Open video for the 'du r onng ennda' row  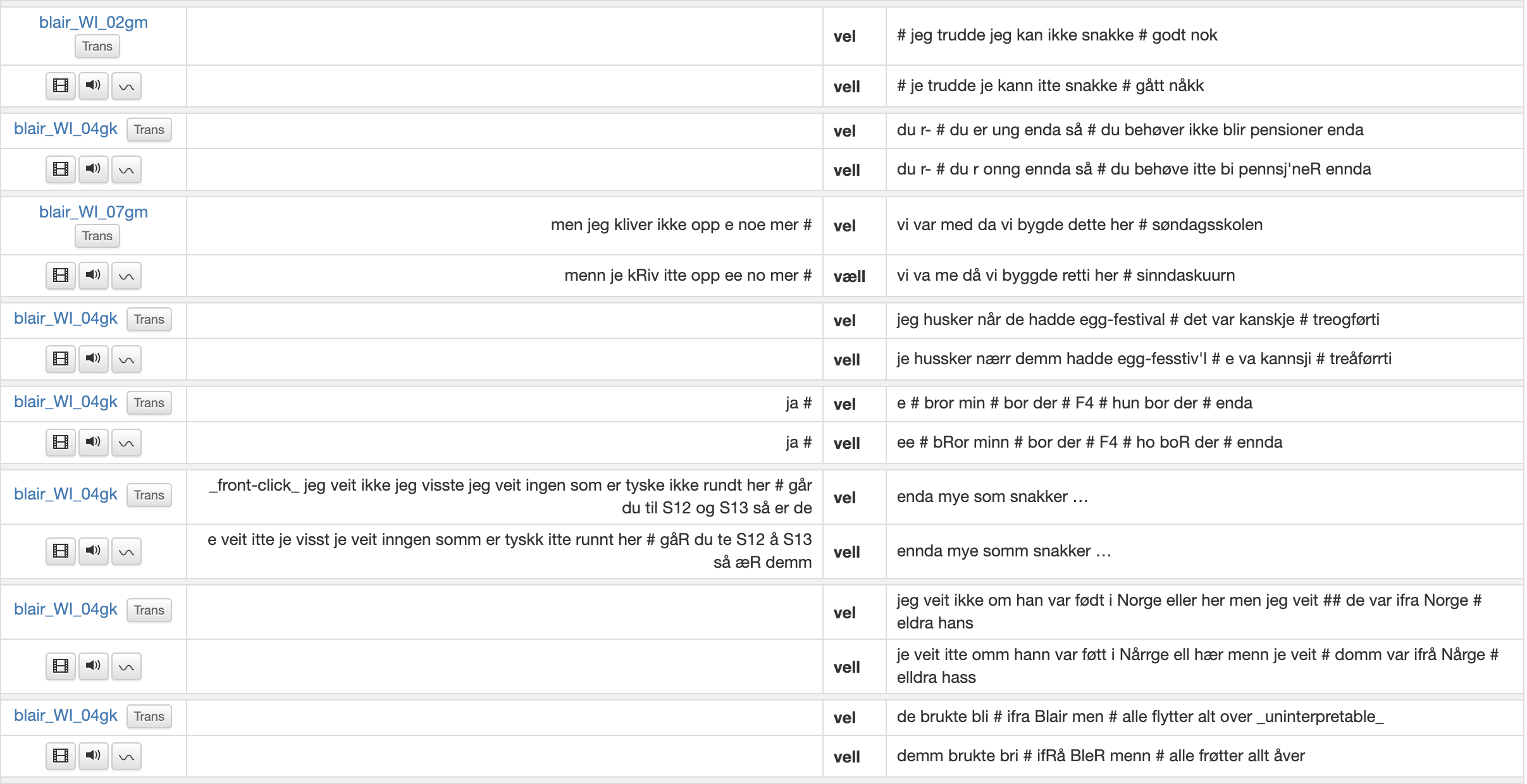pyautogui.click(x=61, y=169)
